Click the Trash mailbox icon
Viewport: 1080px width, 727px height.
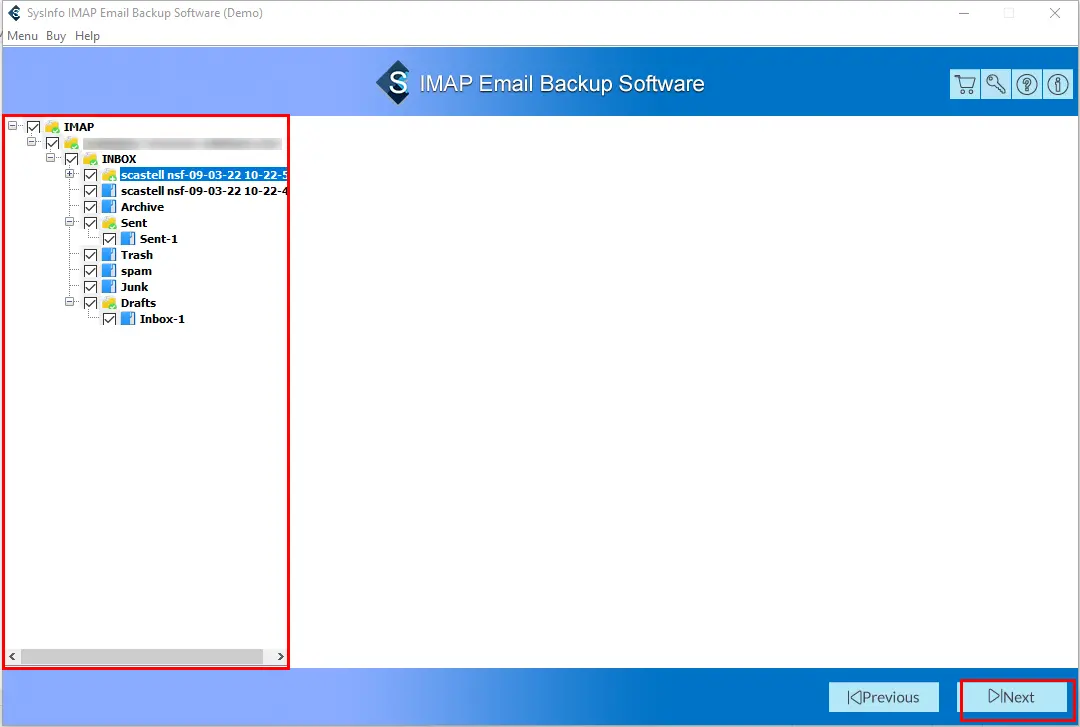coord(109,255)
